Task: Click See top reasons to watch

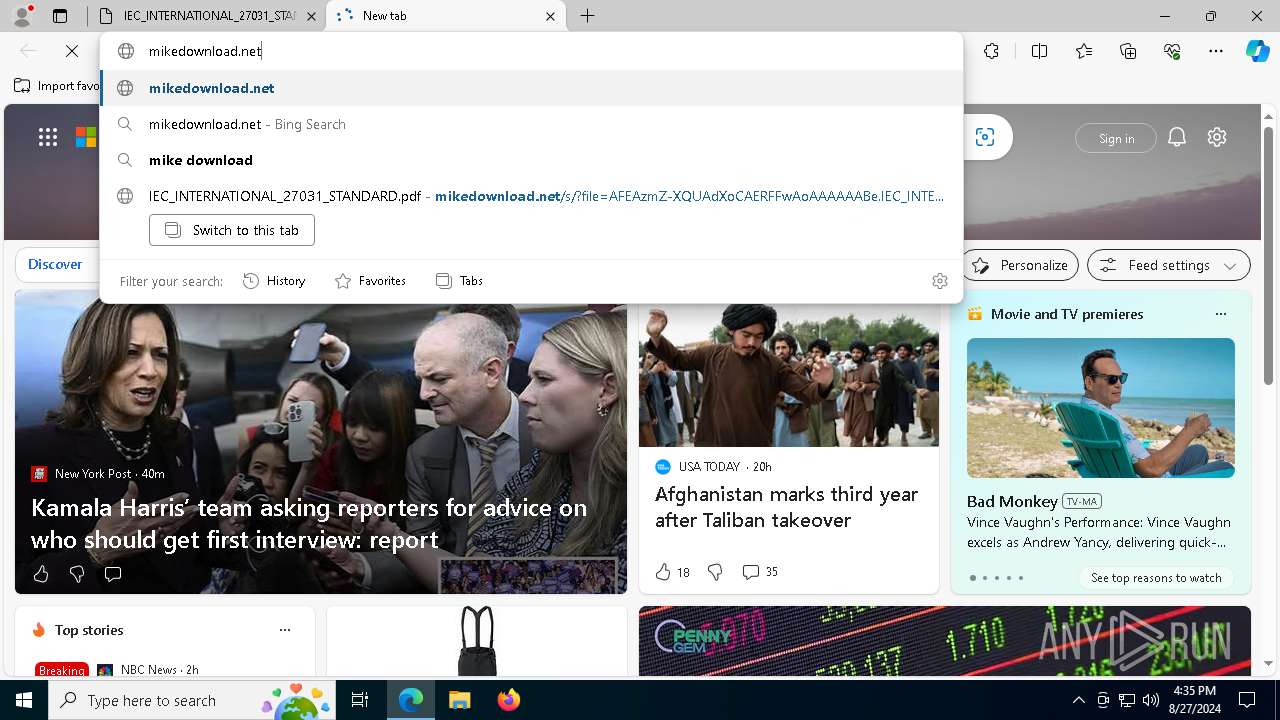Action: click(x=1156, y=578)
